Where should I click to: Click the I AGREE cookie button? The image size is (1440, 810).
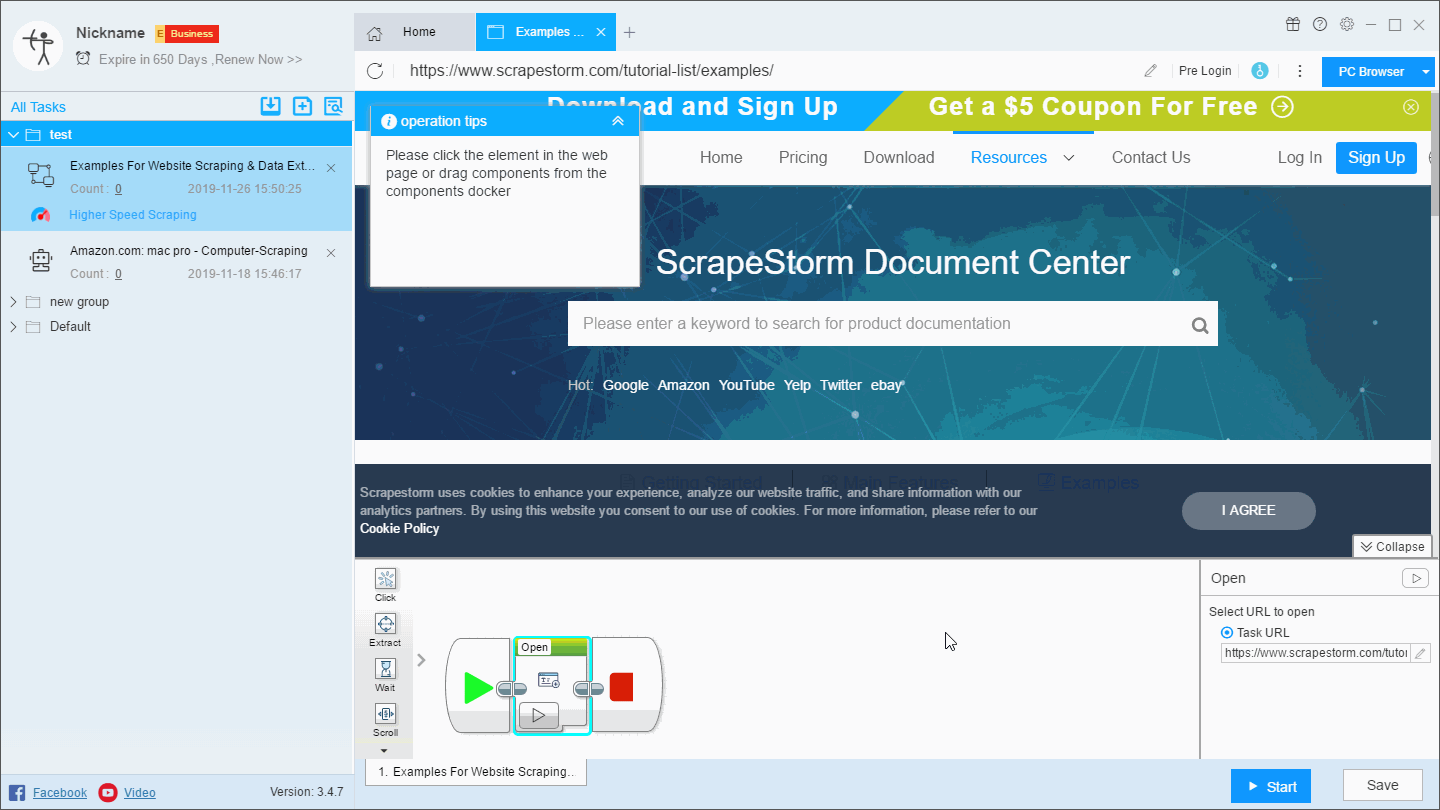[x=1248, y=511]
